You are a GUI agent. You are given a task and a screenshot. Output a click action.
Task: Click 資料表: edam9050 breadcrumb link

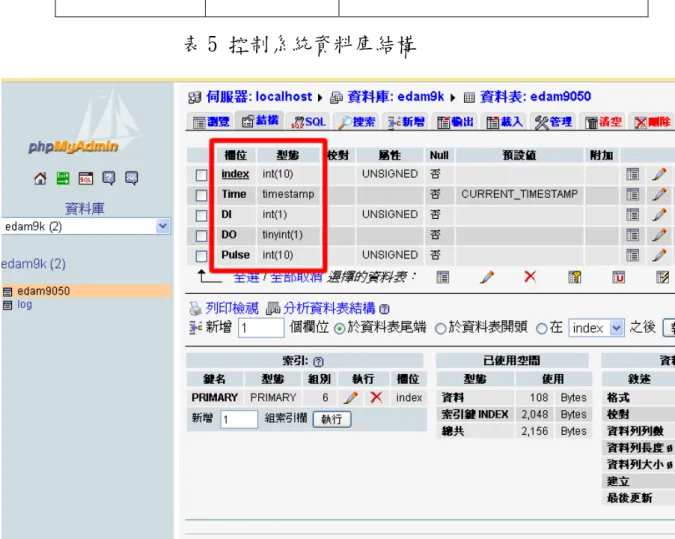[535, 96]
